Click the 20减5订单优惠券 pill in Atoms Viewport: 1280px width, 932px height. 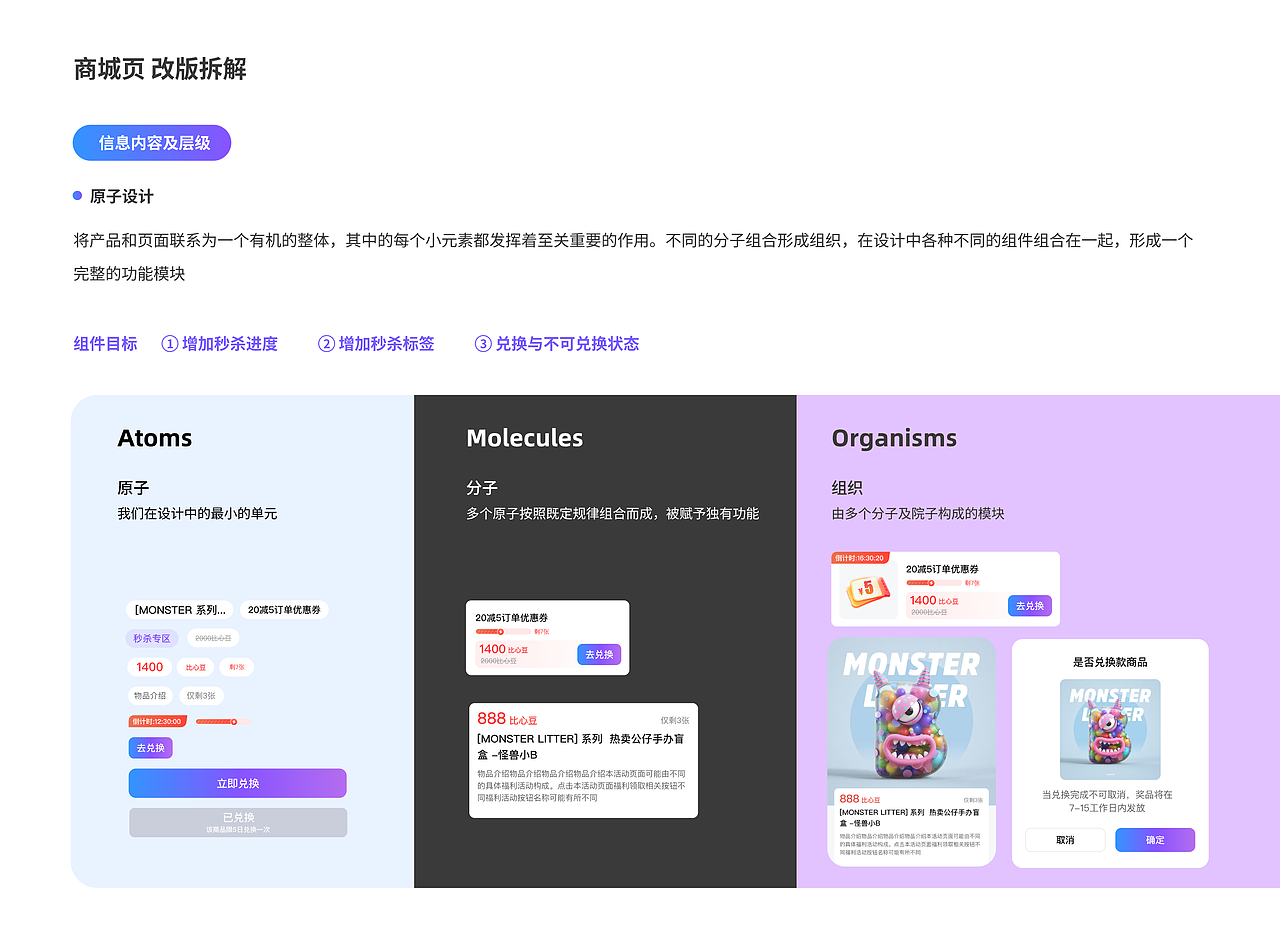[284, 610]
